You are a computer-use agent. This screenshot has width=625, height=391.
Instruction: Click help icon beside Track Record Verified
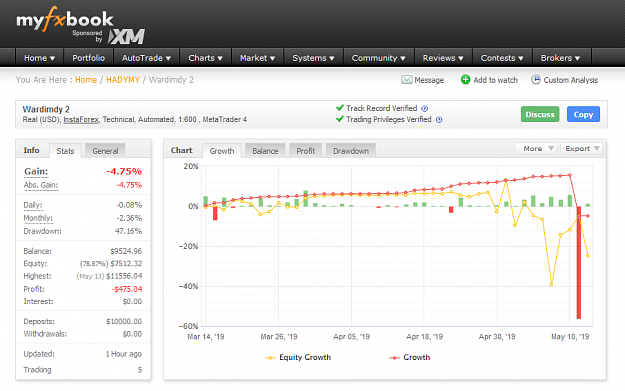coord(425,108)
